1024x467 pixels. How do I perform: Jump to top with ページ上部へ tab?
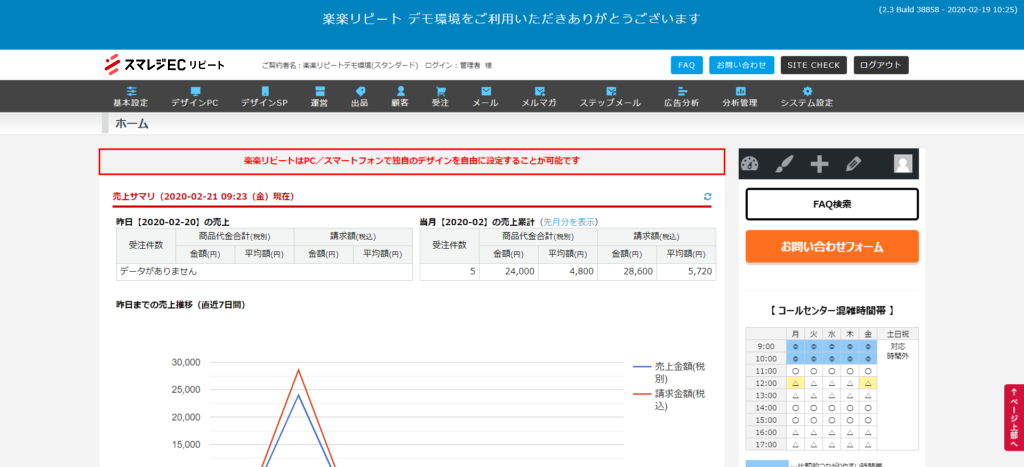point(1013,417)
